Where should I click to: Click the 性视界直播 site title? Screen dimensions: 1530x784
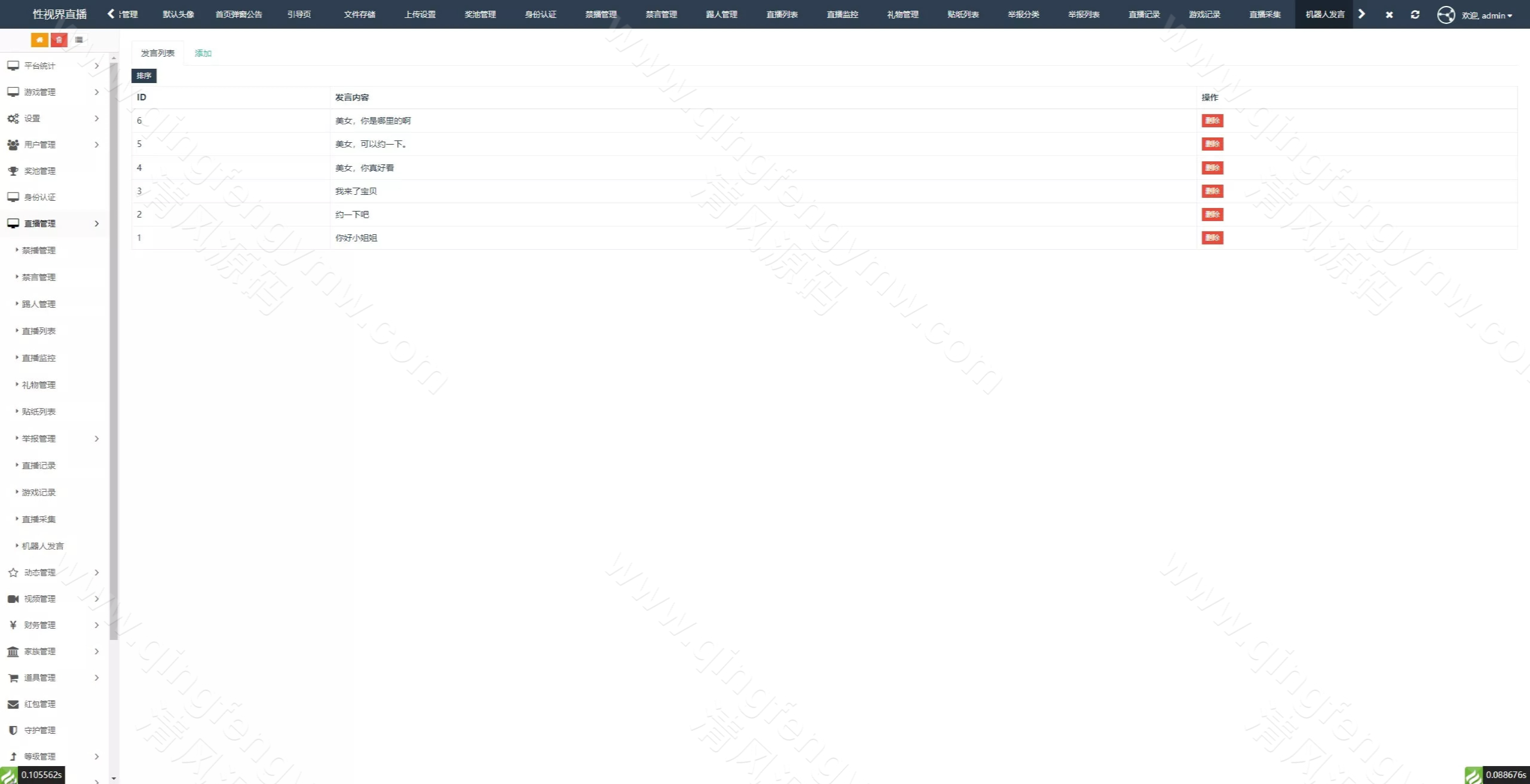pos(60,14)
